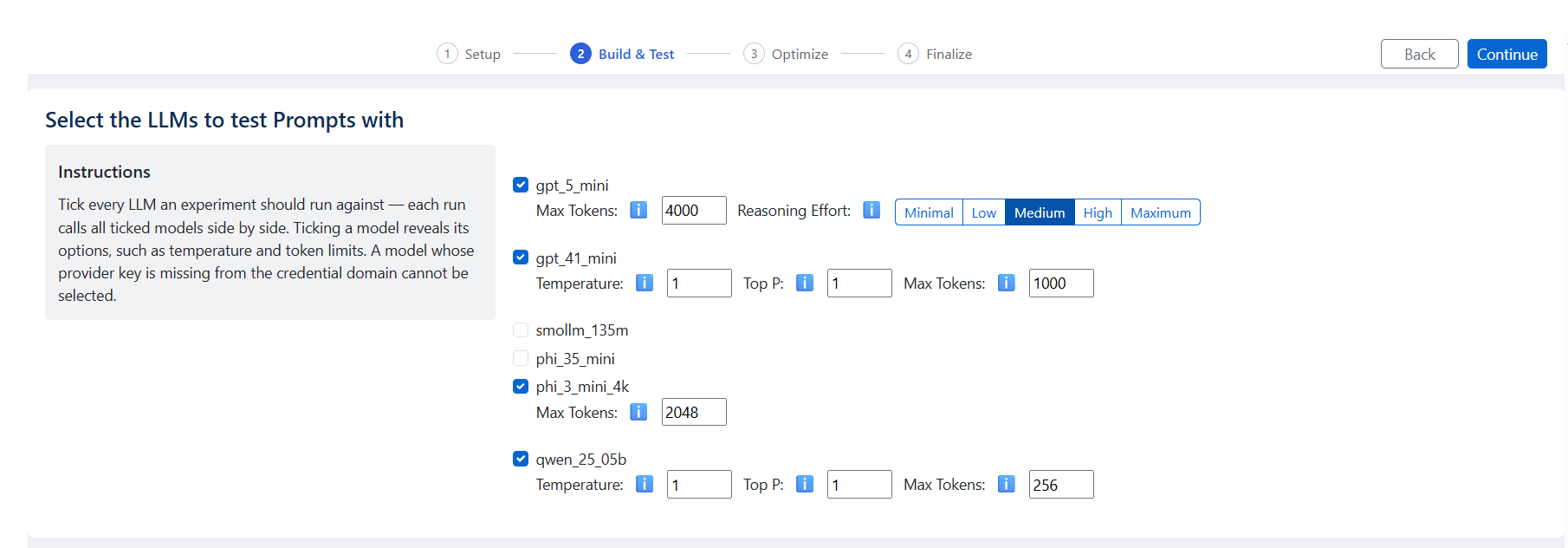Viewport: 1568px width, 548px height.
Task: Untick the gpt_5_mini checkbox
Action: tap(521, 185)
